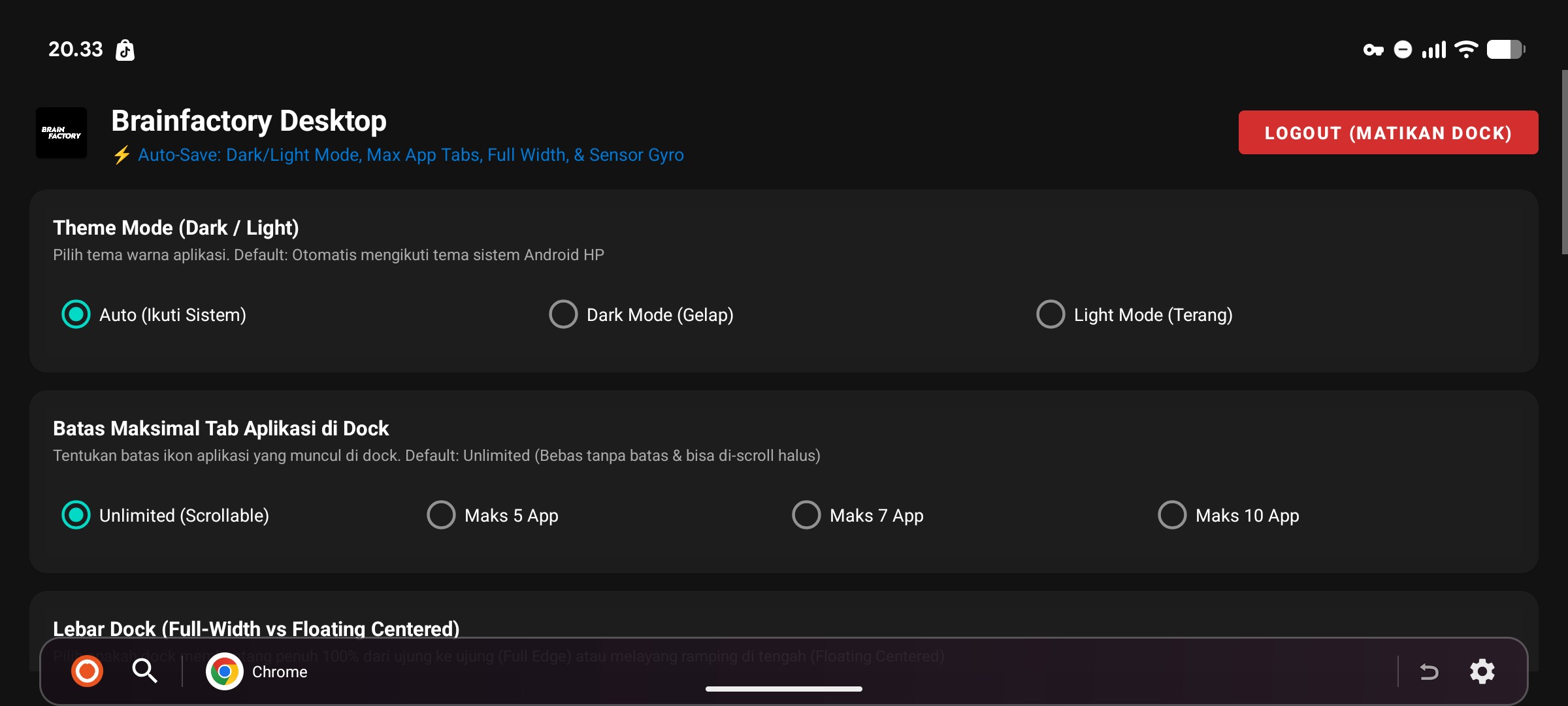
Task: Select Auto (Ikuti Sistem) theme option
Action: click(x=154, y=314)
